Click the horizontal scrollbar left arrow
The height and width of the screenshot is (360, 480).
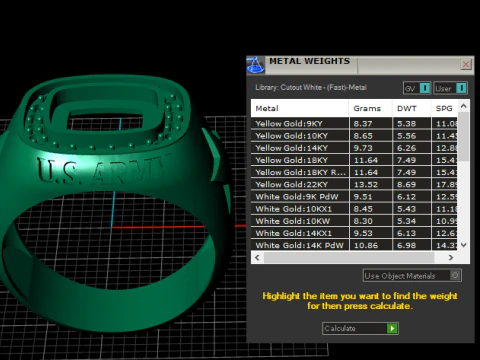point(257,258)
